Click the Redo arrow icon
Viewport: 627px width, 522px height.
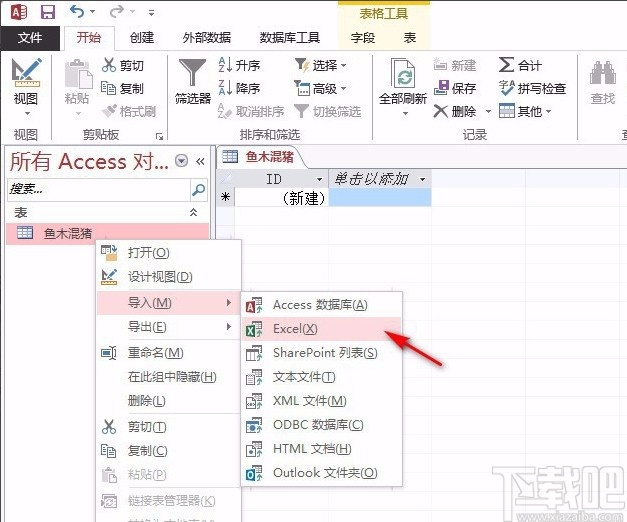(x=117, y=12)
